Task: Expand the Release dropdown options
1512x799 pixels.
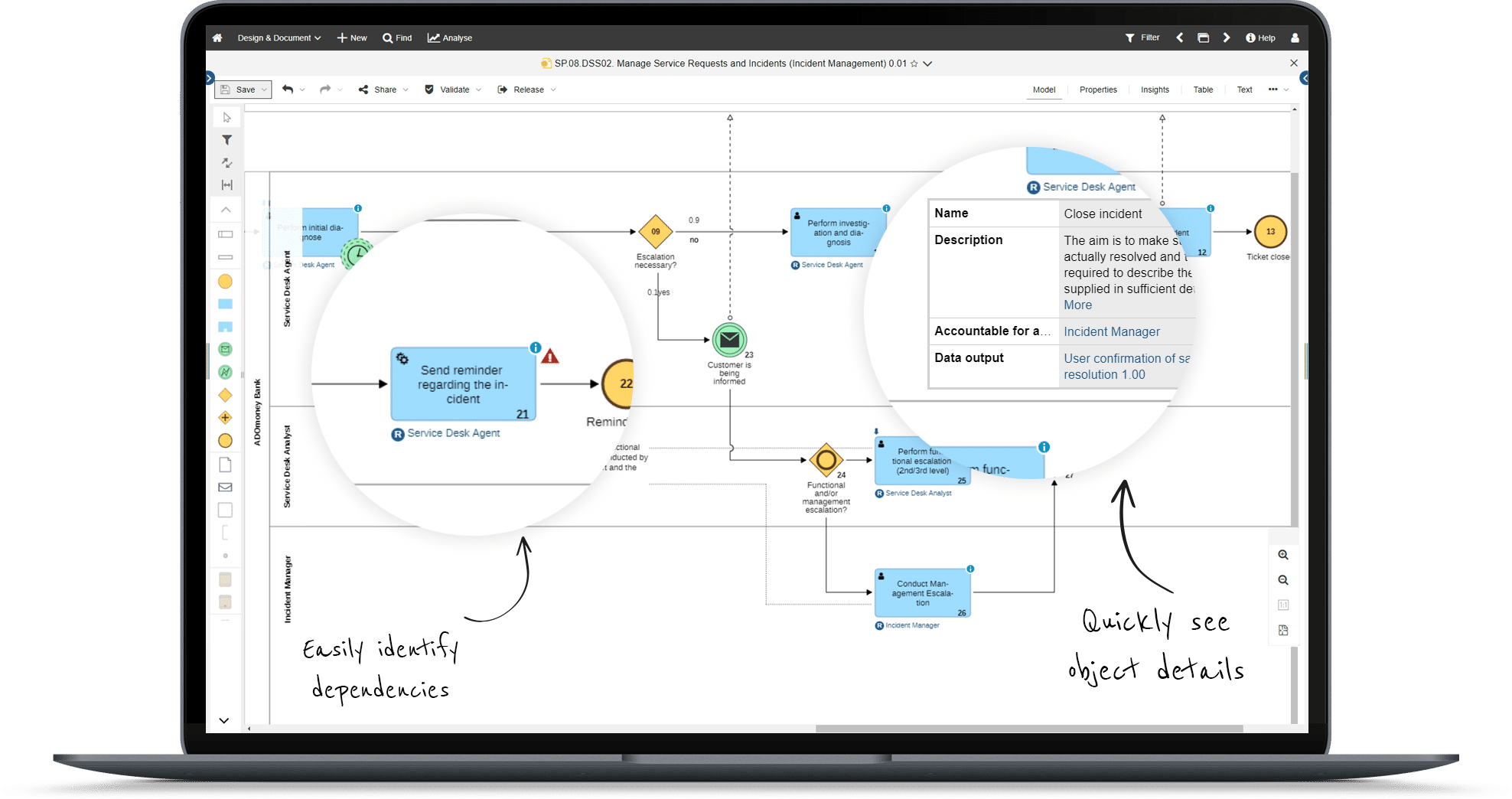Action: [553, 90]
